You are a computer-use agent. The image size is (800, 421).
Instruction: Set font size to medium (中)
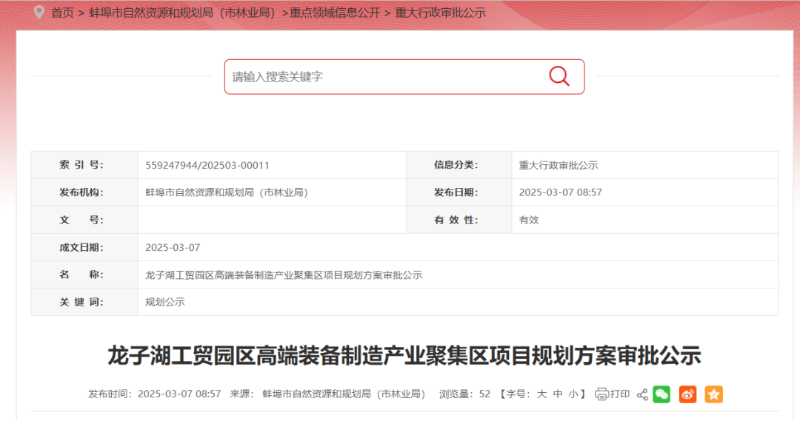(557, 394)
